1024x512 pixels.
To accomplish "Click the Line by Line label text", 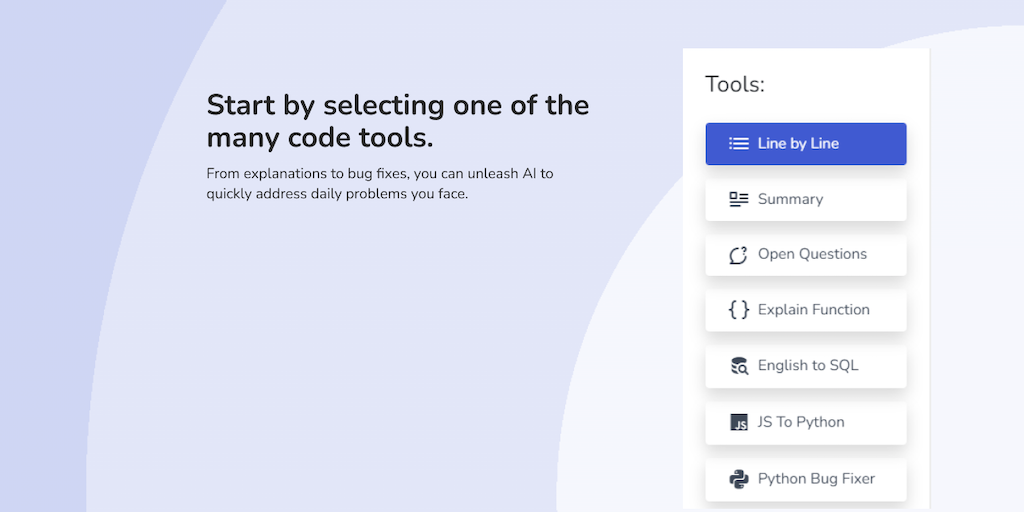I will (798, 143).
